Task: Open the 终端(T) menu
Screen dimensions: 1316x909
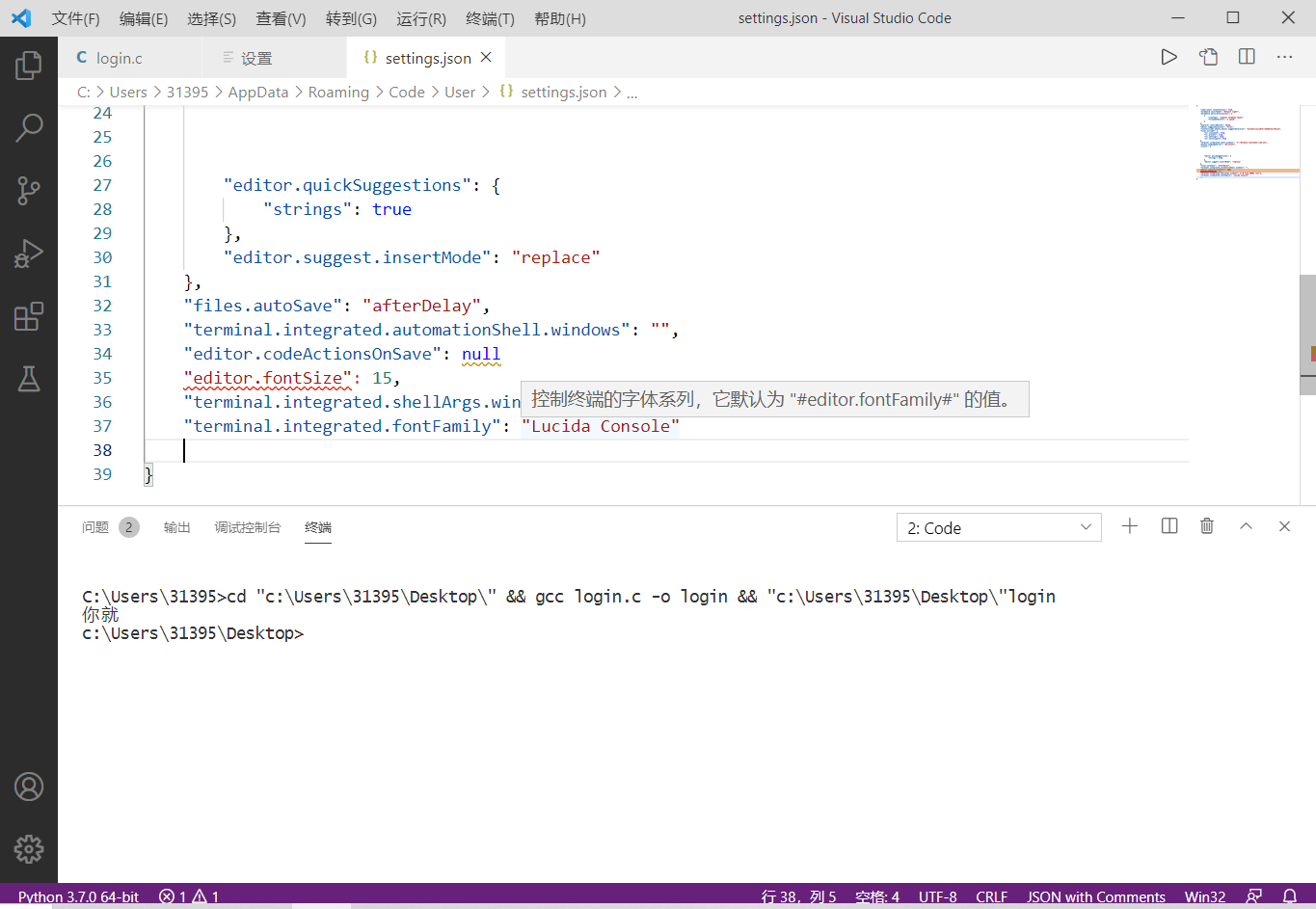Action: [490, 18]
